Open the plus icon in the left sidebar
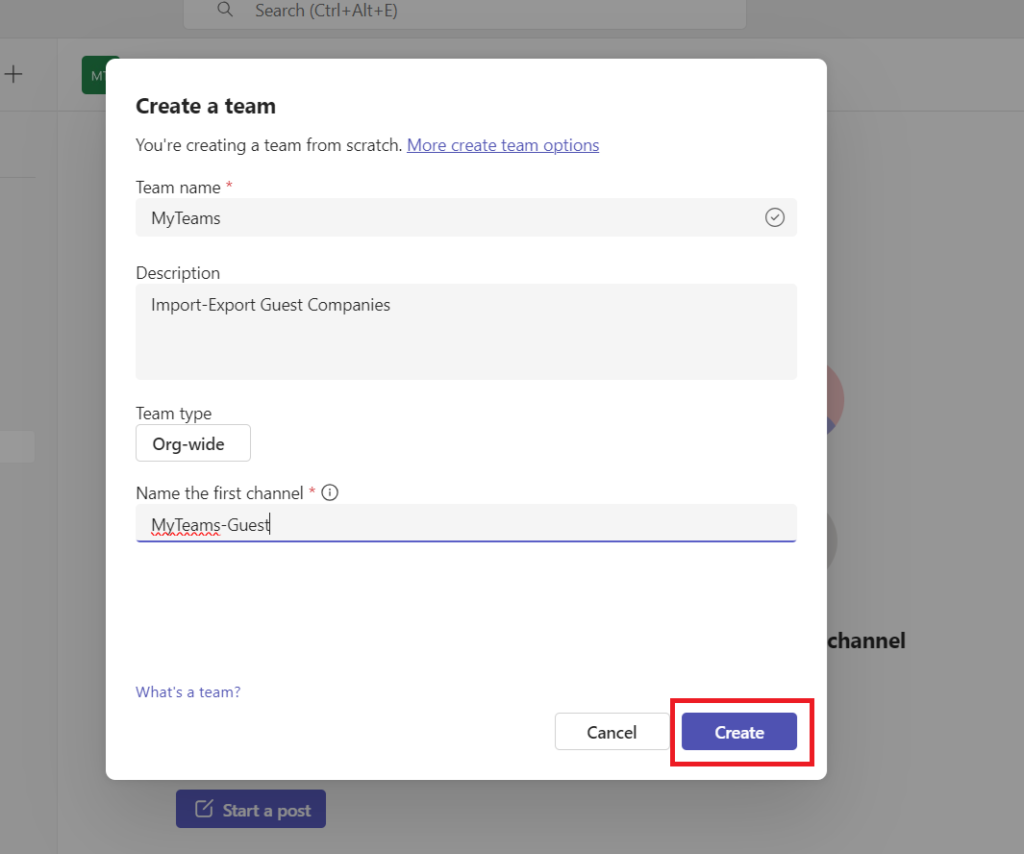 (x=13, y=74)
